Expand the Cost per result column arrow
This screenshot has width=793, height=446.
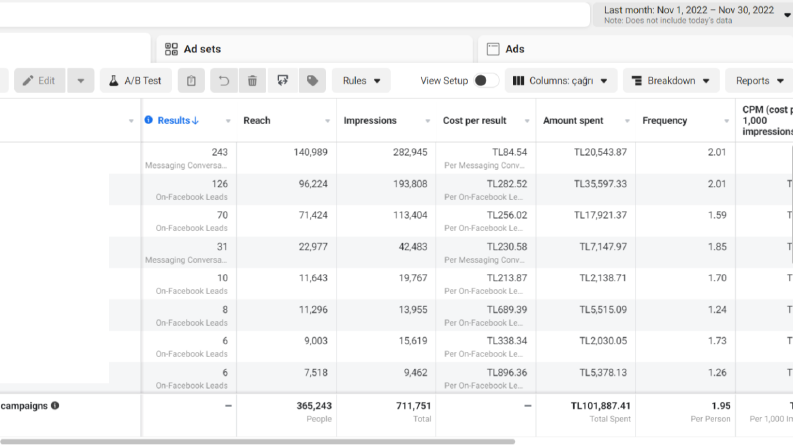coord(527,121)
